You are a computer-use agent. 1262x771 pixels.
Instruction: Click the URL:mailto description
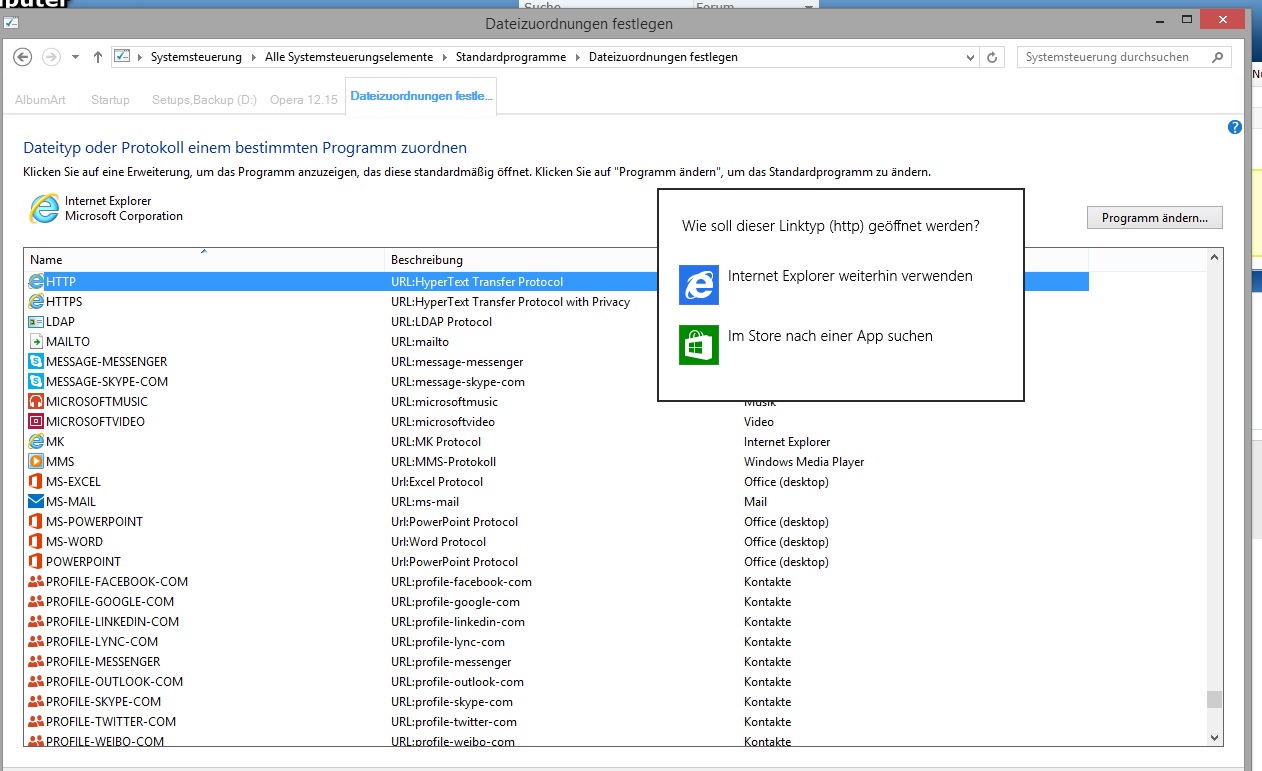420,342
